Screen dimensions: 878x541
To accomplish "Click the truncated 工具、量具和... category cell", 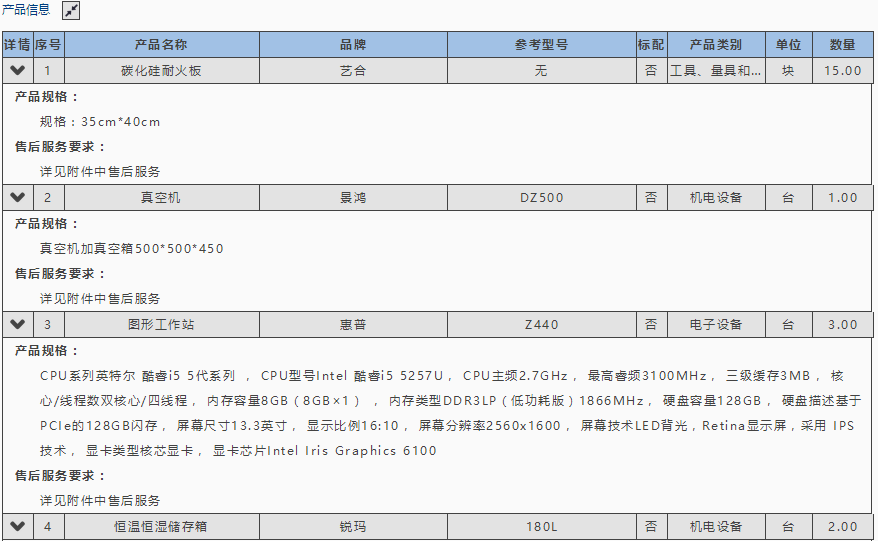I will 716,71.
